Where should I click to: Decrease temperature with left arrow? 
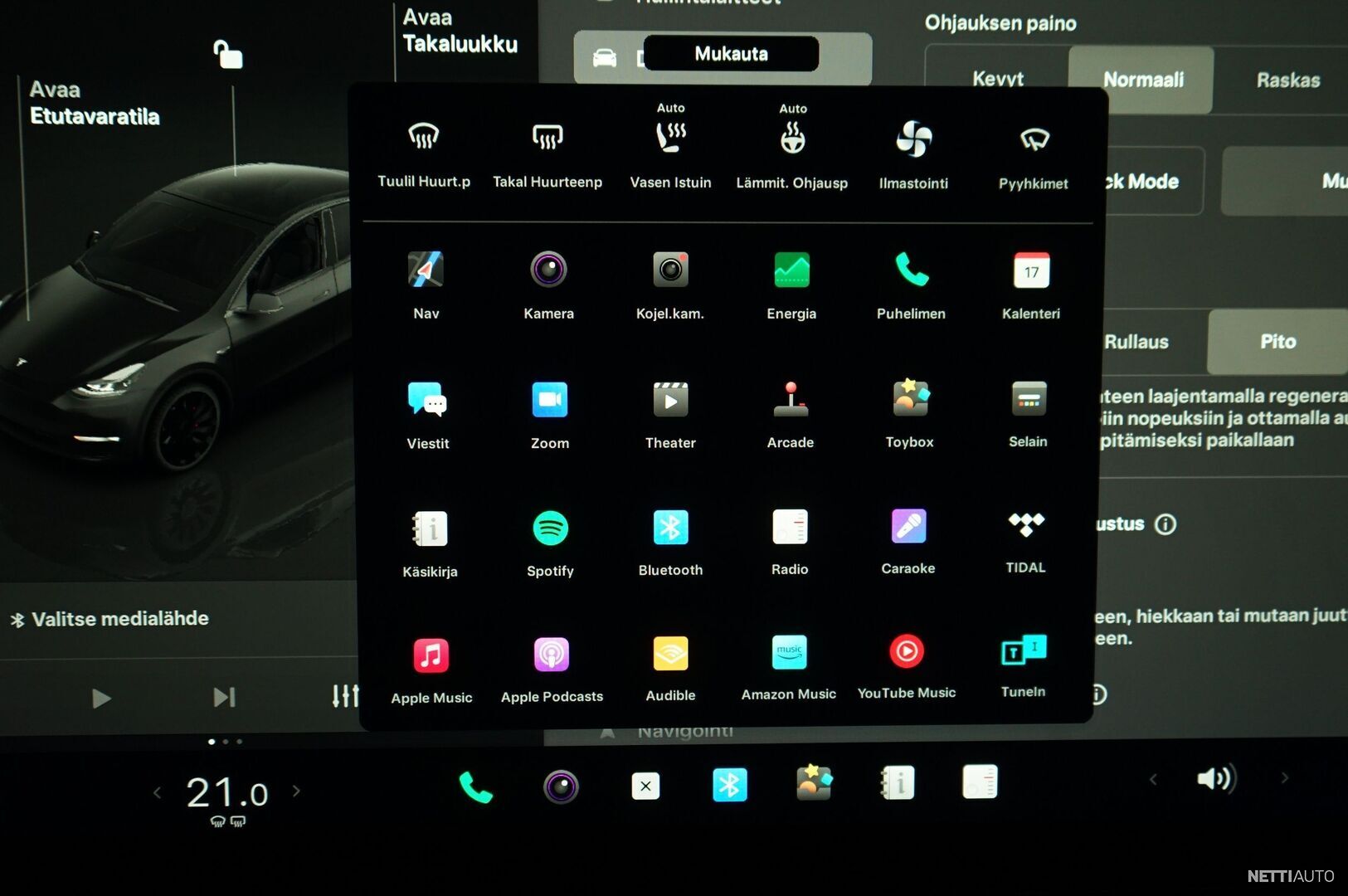157,793
